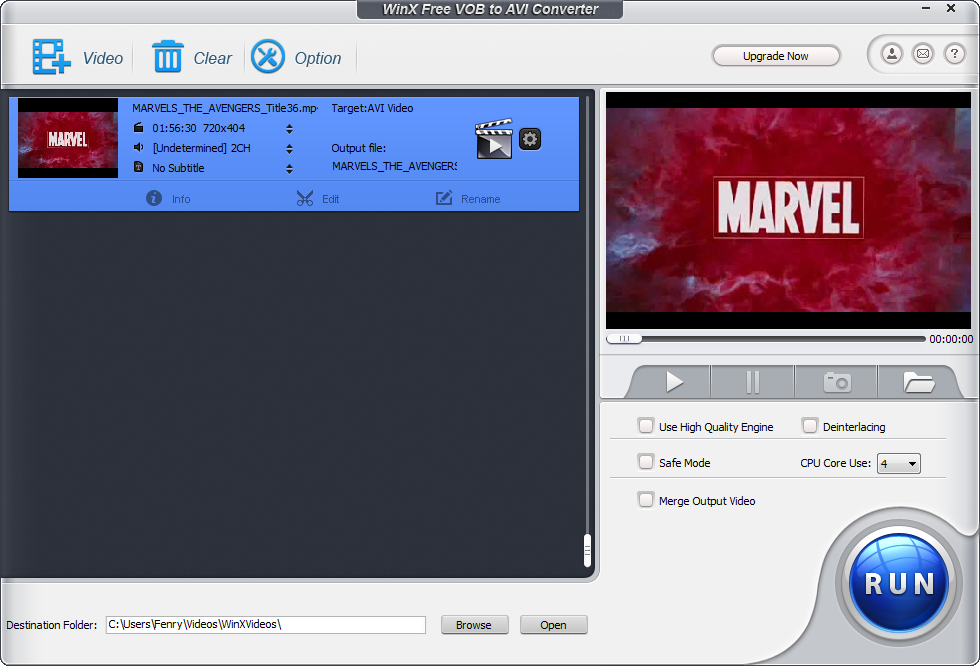The image size is (980, 666).
Task: Open Option wrench settings icon
Action: tap(268, 57)
